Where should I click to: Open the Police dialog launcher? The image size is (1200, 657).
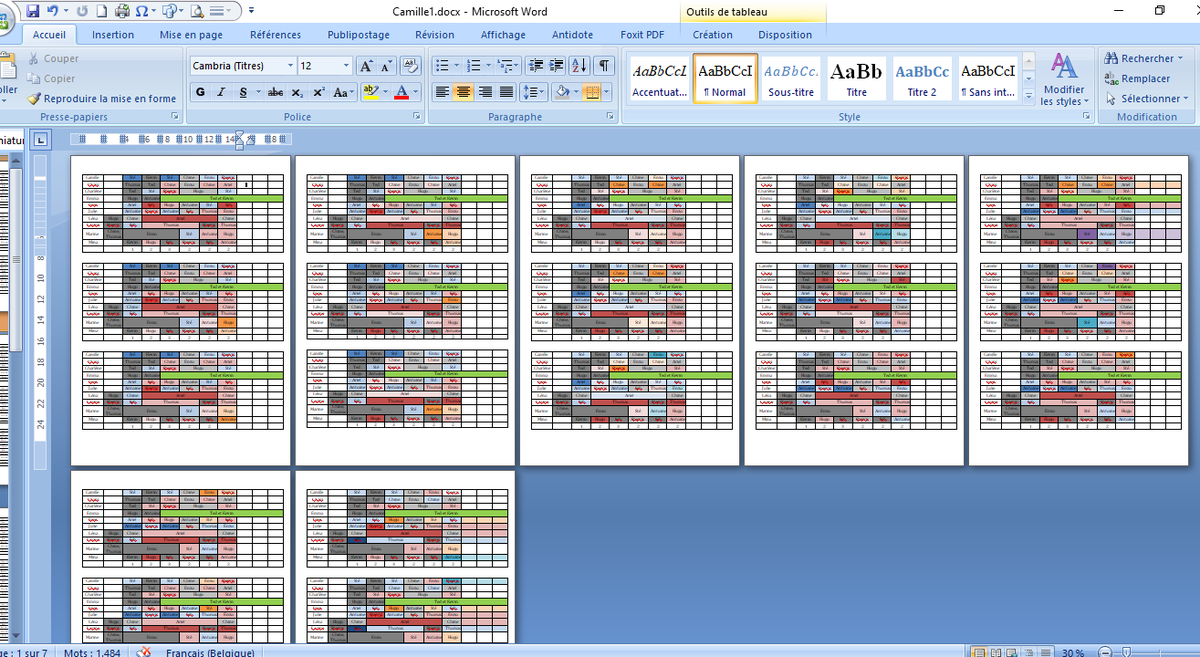[416, 117]
